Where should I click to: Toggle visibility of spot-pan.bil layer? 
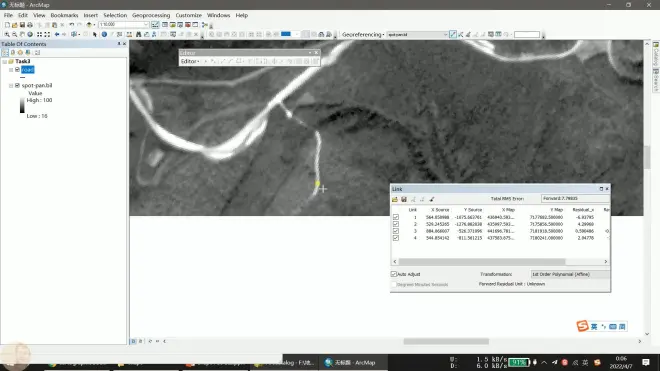pyautogui.click(x=17, y=85)
